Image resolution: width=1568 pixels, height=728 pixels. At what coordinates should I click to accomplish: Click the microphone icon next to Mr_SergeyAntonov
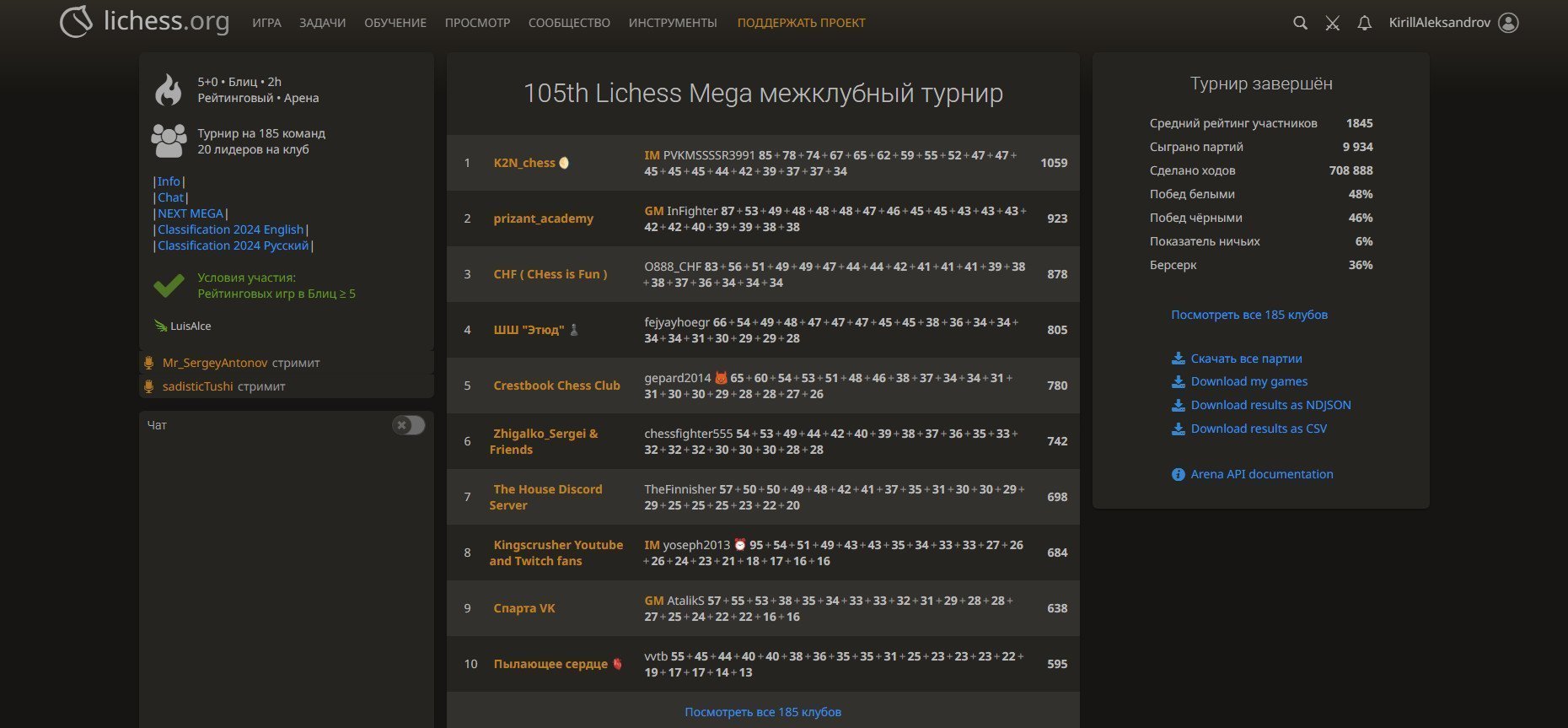point(149,363)
